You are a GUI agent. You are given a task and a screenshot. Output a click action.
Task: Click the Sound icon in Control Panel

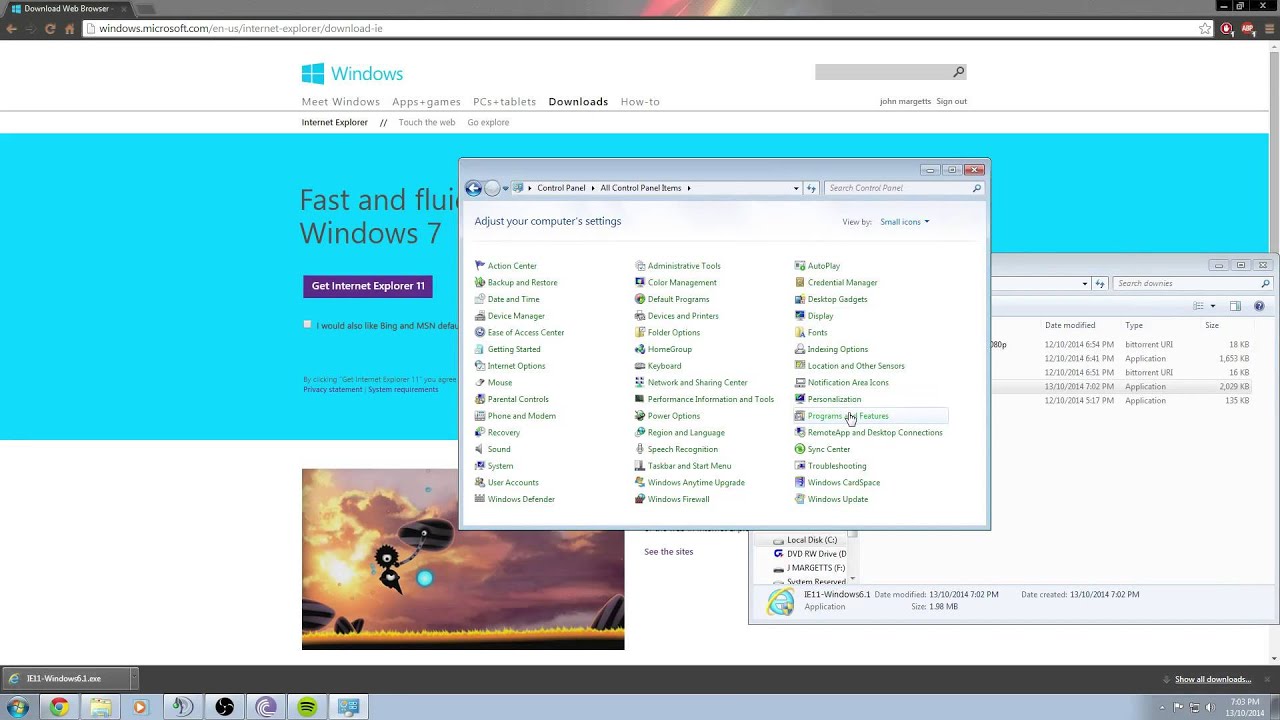coord(480,449)
